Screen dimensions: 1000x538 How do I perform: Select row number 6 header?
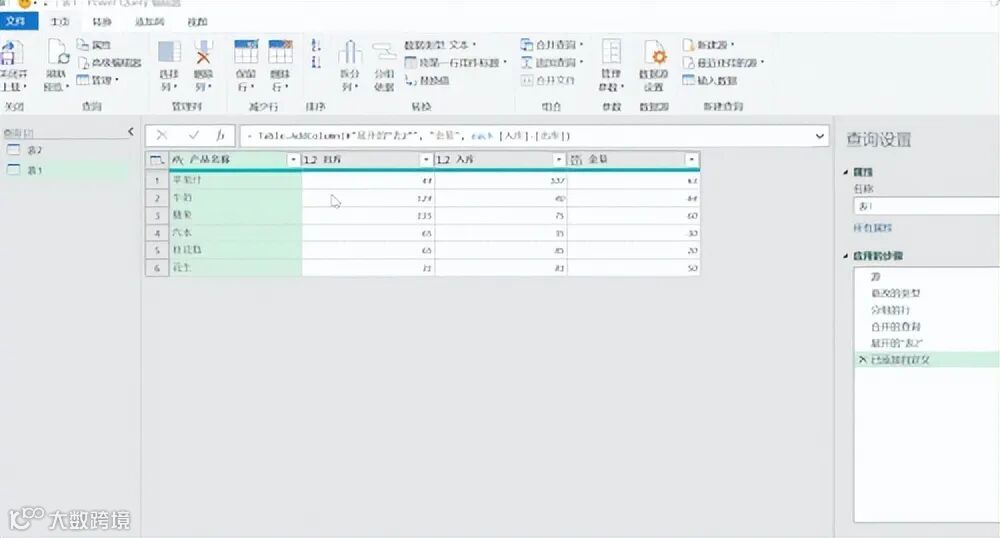point(157,268)
